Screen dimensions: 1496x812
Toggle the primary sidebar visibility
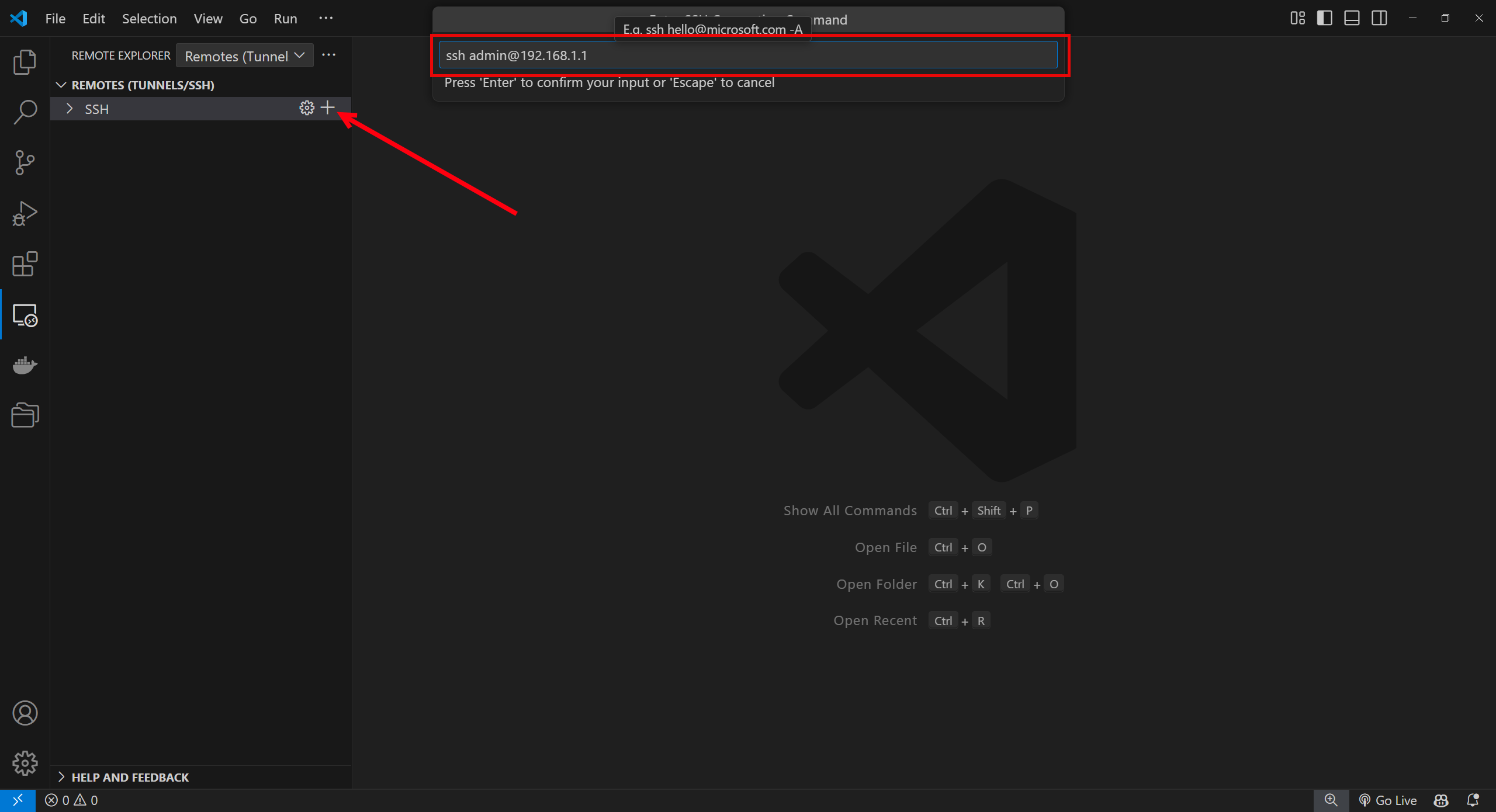click(x=1324, y=18)
